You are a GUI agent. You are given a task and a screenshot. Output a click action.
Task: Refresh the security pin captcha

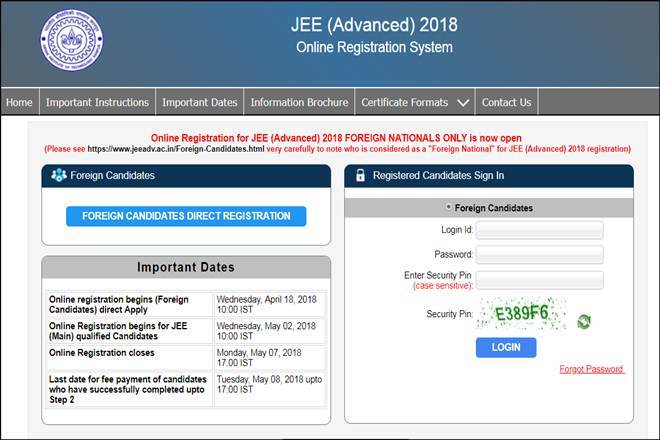click(584, 322)
